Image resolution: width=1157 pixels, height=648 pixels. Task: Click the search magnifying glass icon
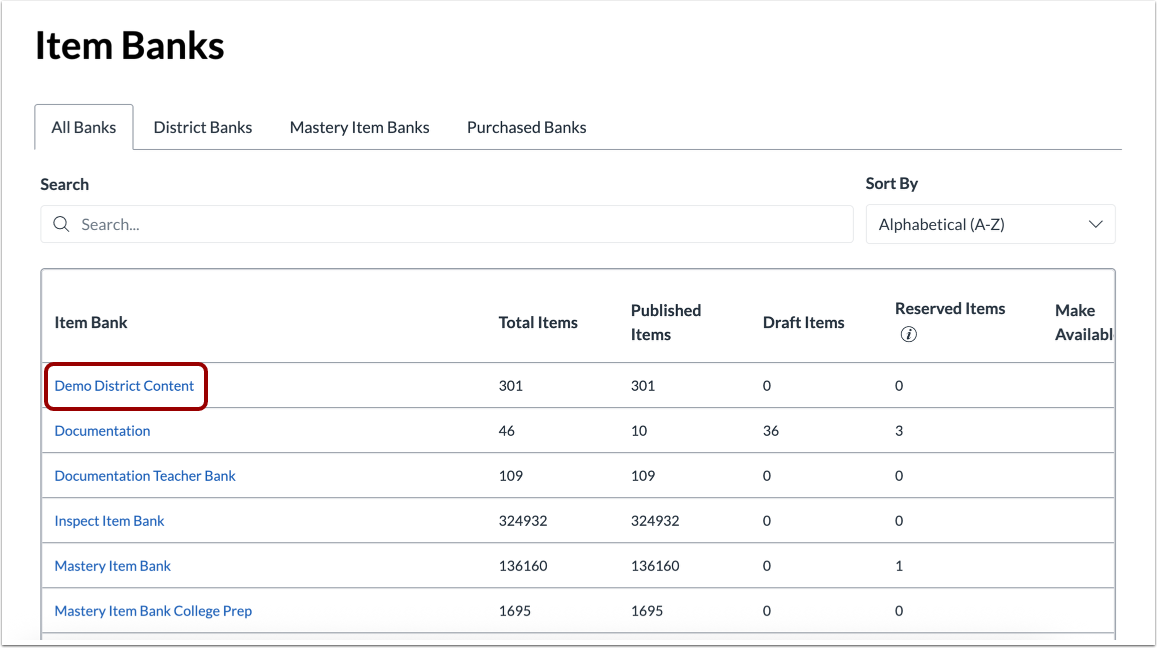pyautogui.click(x=61, y=224)
